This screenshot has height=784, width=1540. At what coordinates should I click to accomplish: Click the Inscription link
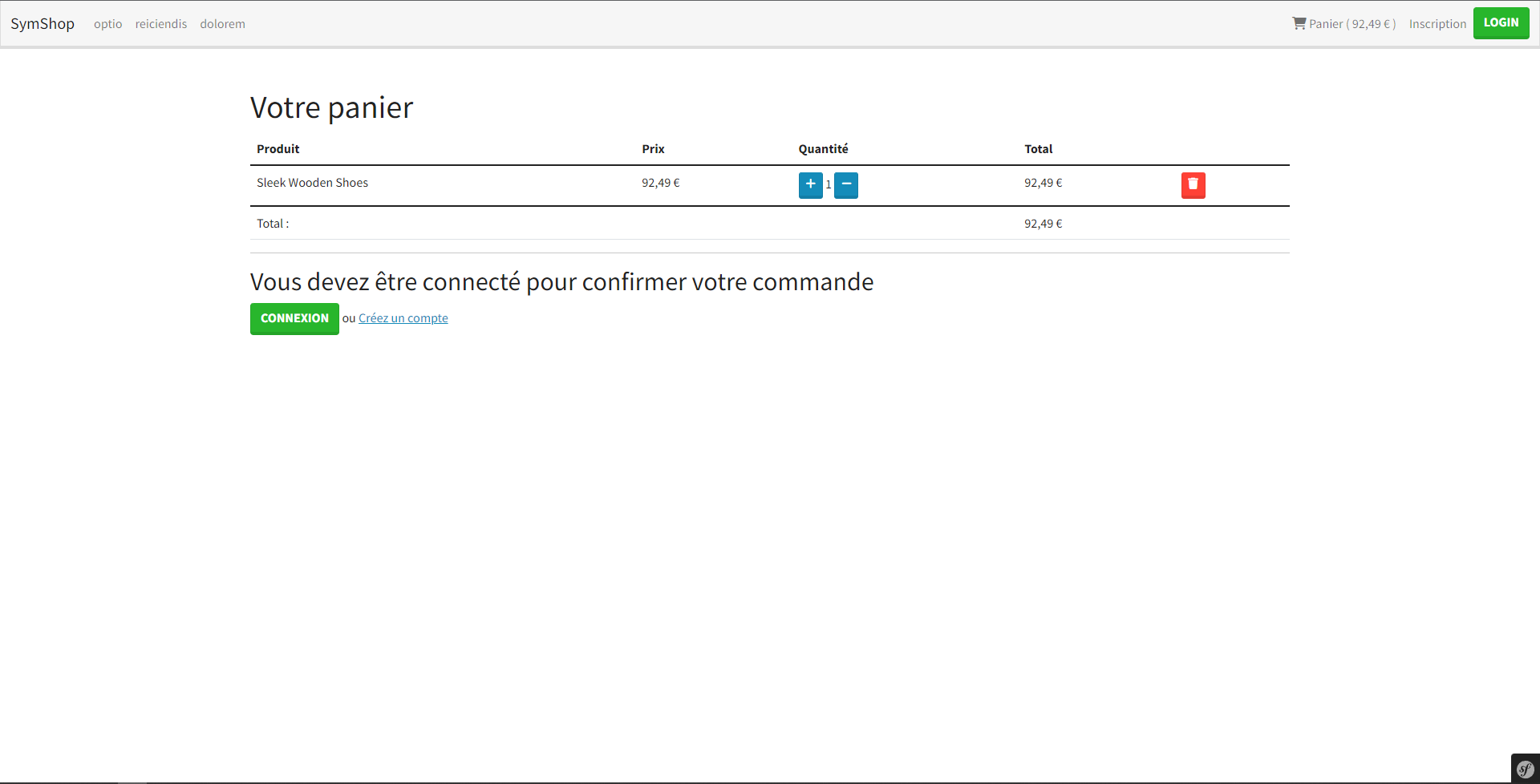pyautogui.click(x=1437, y=24)
